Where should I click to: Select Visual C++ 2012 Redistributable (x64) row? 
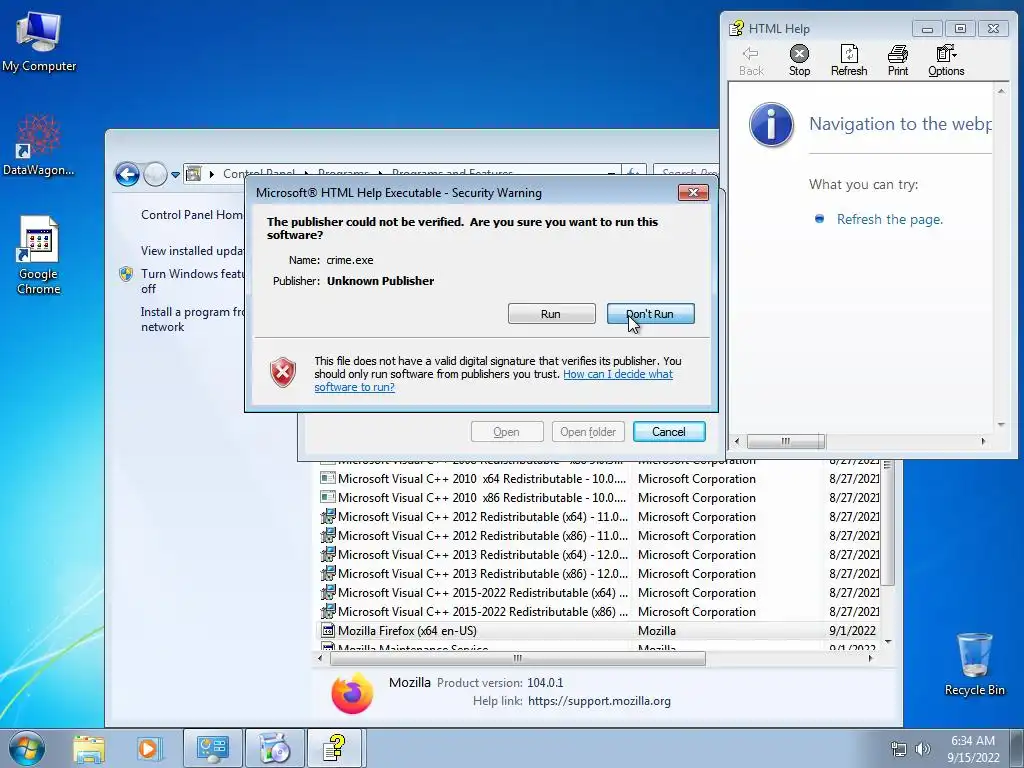tap(598, 517)
